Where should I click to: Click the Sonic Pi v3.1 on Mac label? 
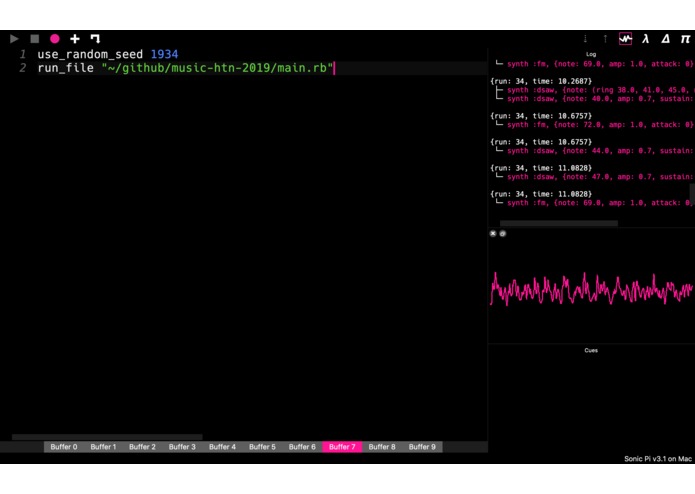[658, 459]
